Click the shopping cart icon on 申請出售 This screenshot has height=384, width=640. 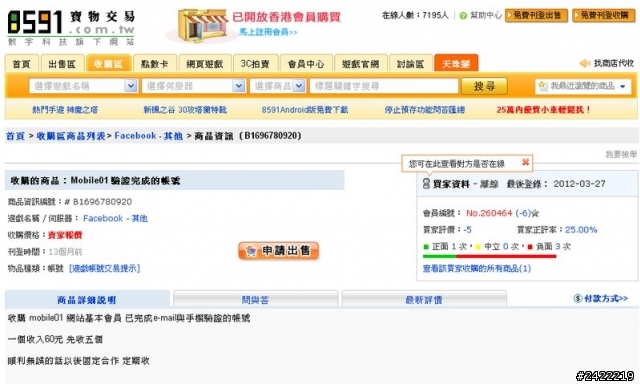pyautogui.click(x=251, y=251)
